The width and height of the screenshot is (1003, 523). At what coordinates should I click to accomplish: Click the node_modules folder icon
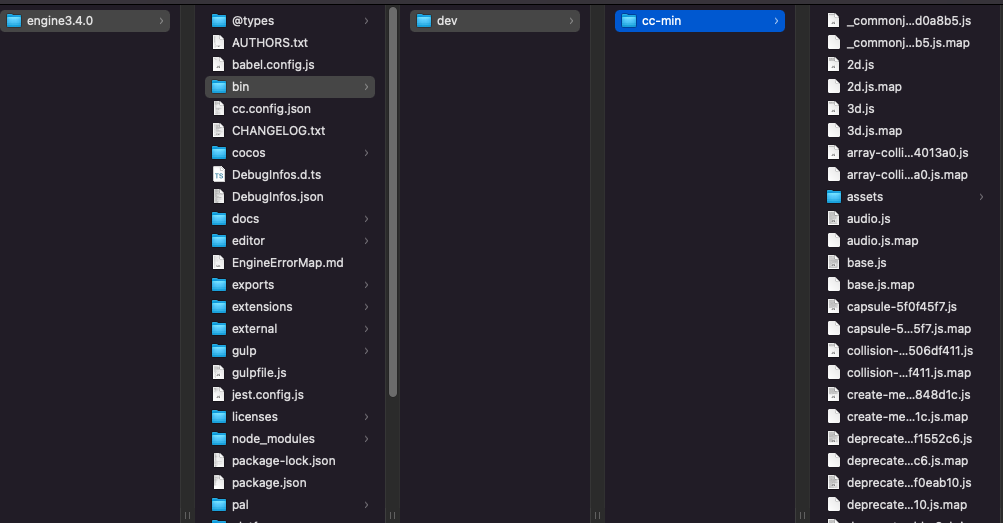(219, 438)
